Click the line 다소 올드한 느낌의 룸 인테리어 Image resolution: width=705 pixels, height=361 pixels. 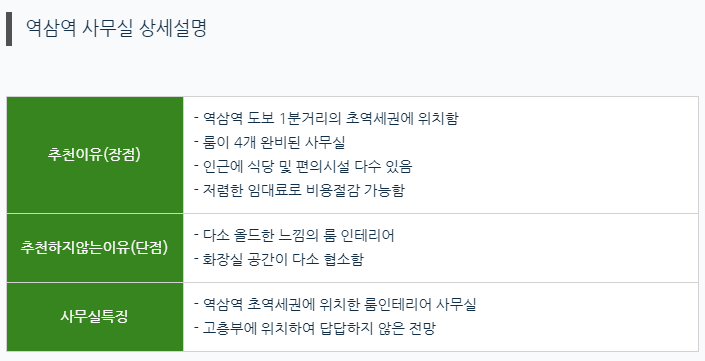294,236
